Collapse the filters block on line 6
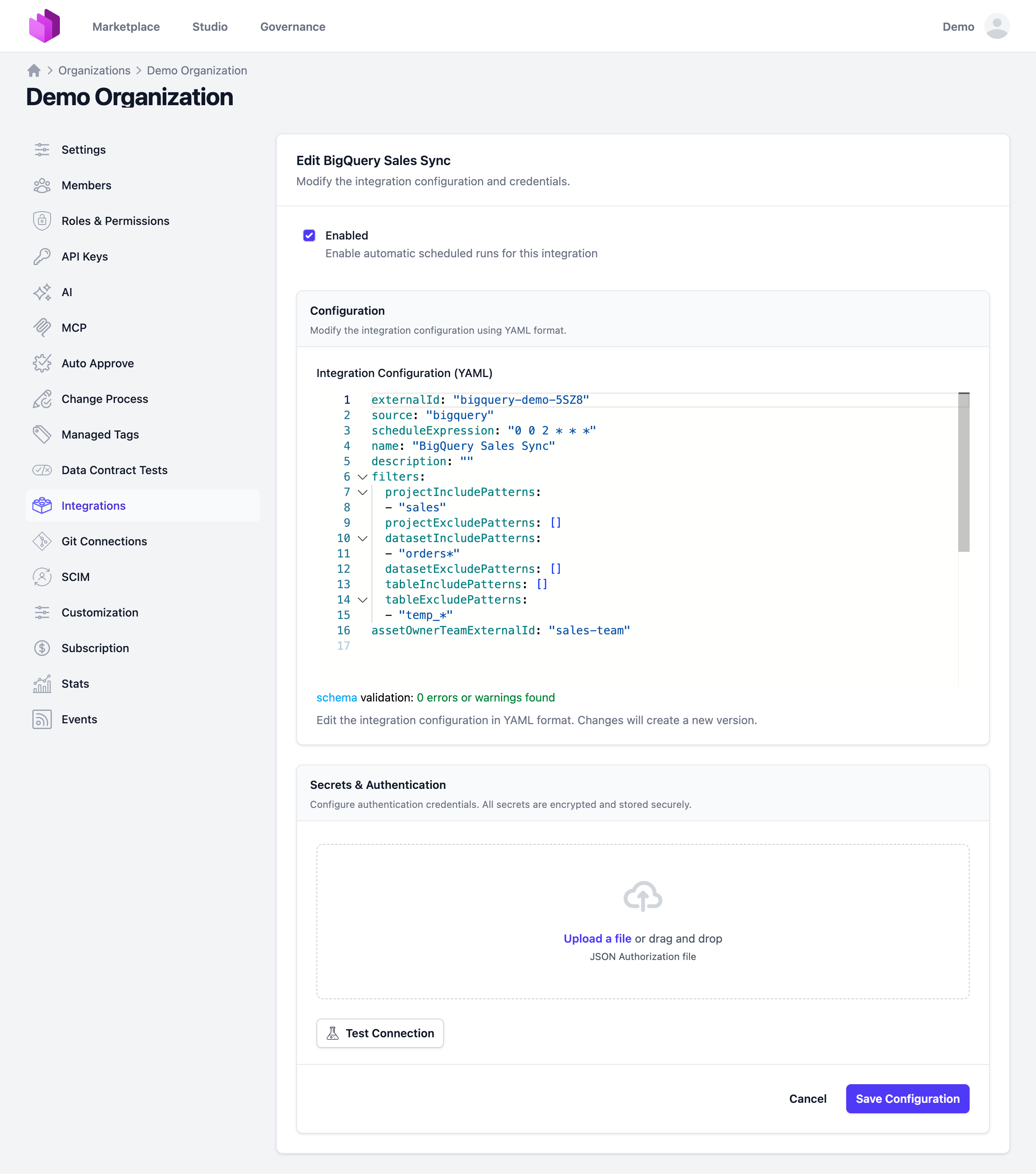Image resolution: width=1036 pixels, height=1174 pixels. coord(362,477)
